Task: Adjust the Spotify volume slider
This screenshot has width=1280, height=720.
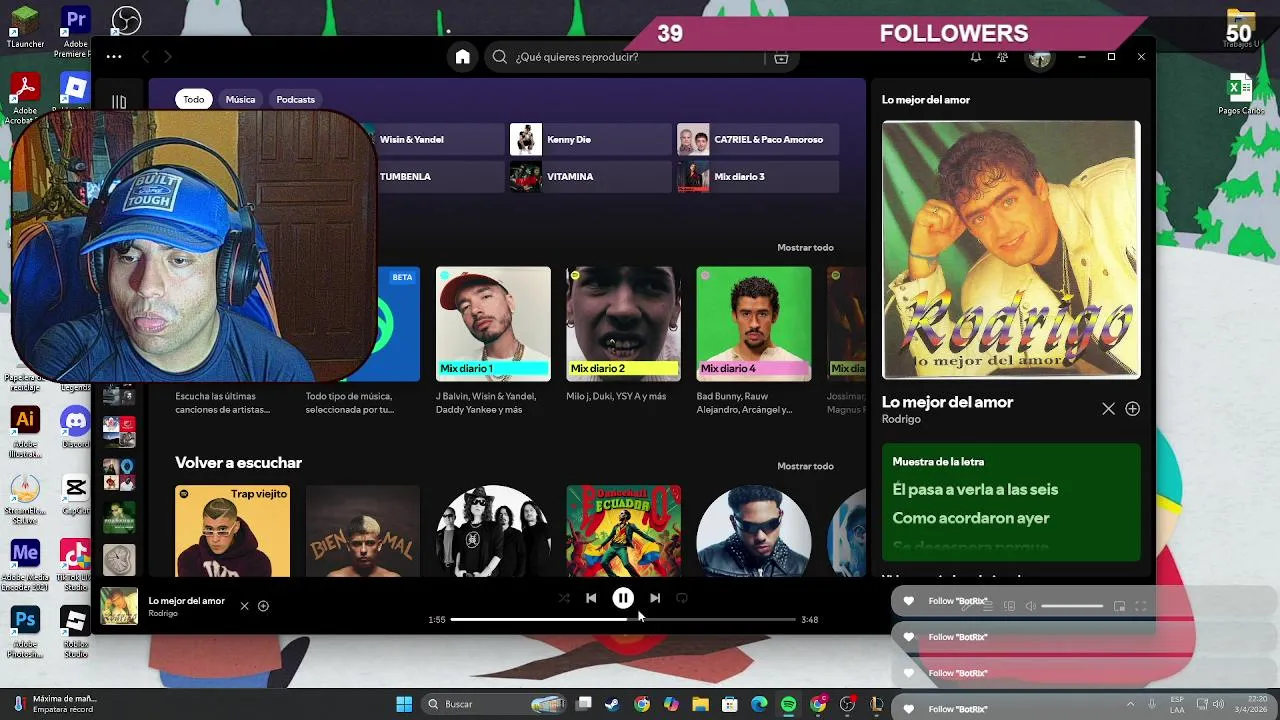Action: (x=1072, y=606)
